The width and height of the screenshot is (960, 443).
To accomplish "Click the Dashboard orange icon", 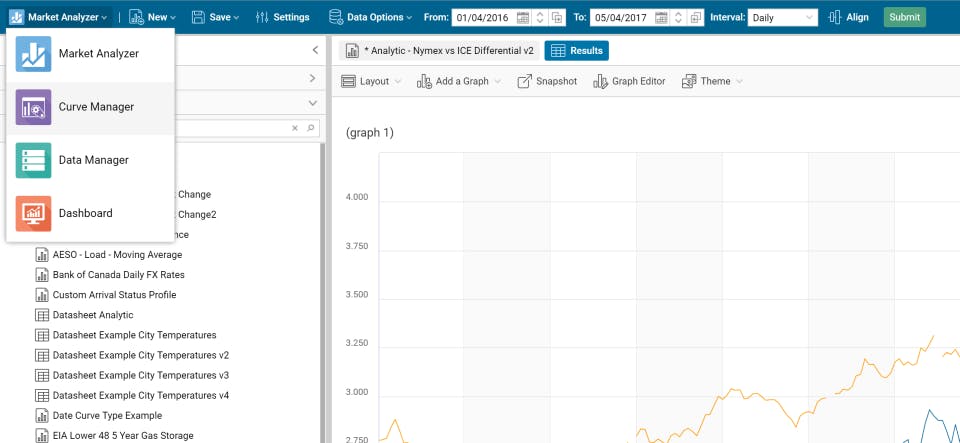I will [34, 214].
